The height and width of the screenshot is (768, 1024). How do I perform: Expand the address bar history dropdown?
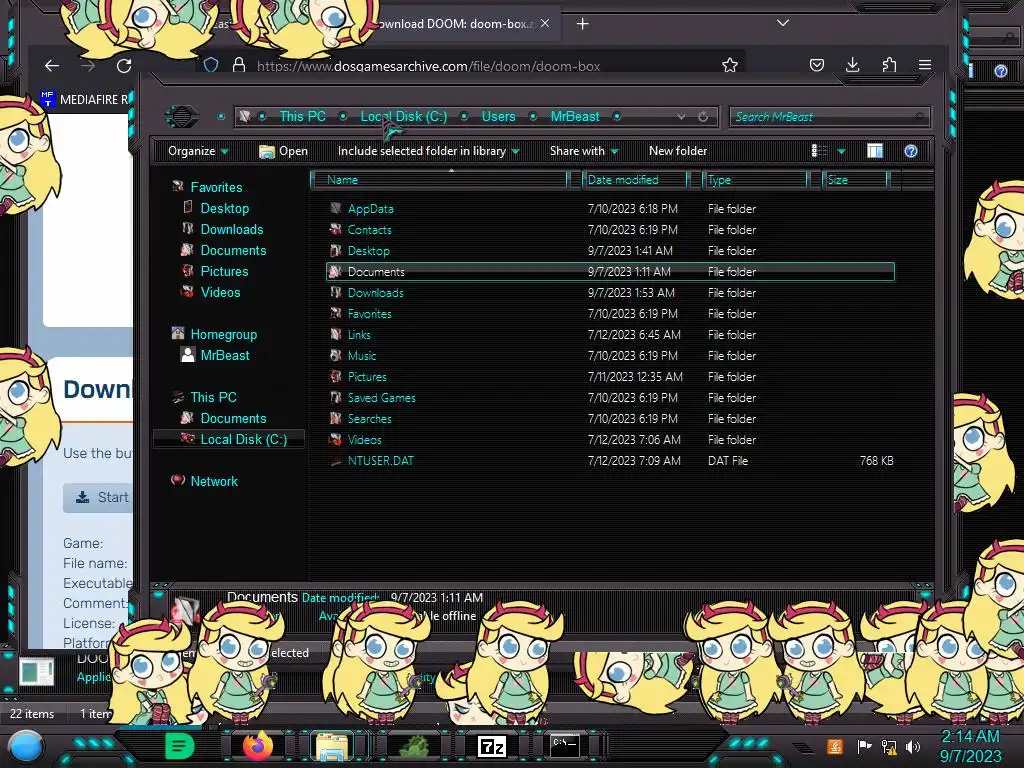tap(681, 116)
